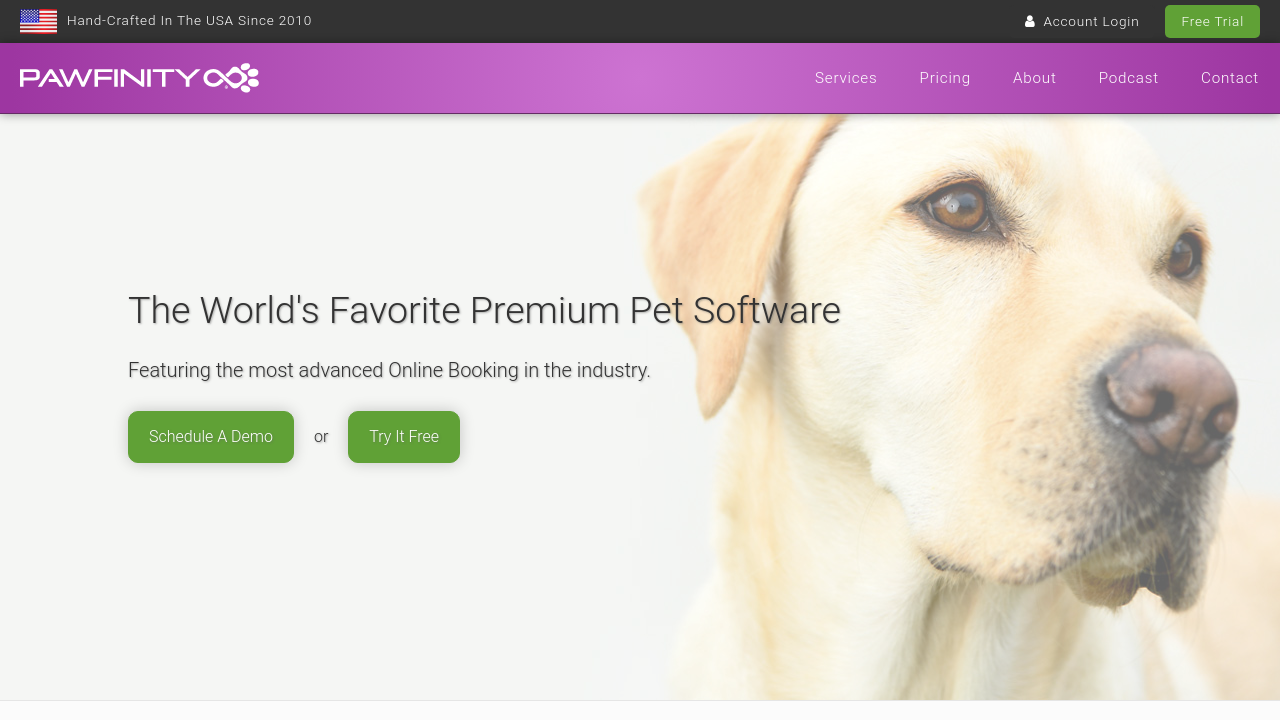Open the Account Login link

pyautogui.click(x=1091, y=21)
